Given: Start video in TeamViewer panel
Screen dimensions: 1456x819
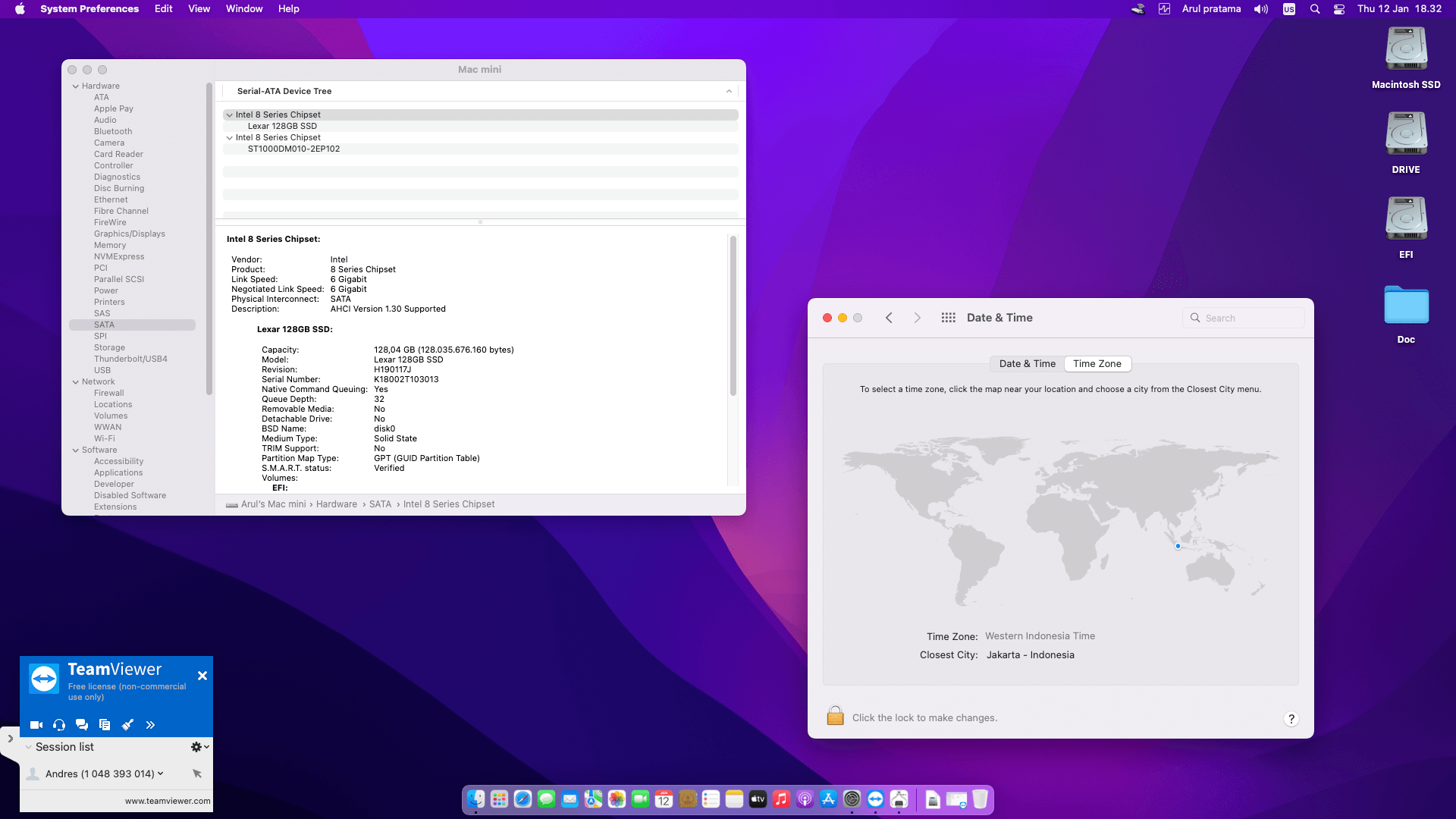Looking at the screenshot, I should pos(36,725).
